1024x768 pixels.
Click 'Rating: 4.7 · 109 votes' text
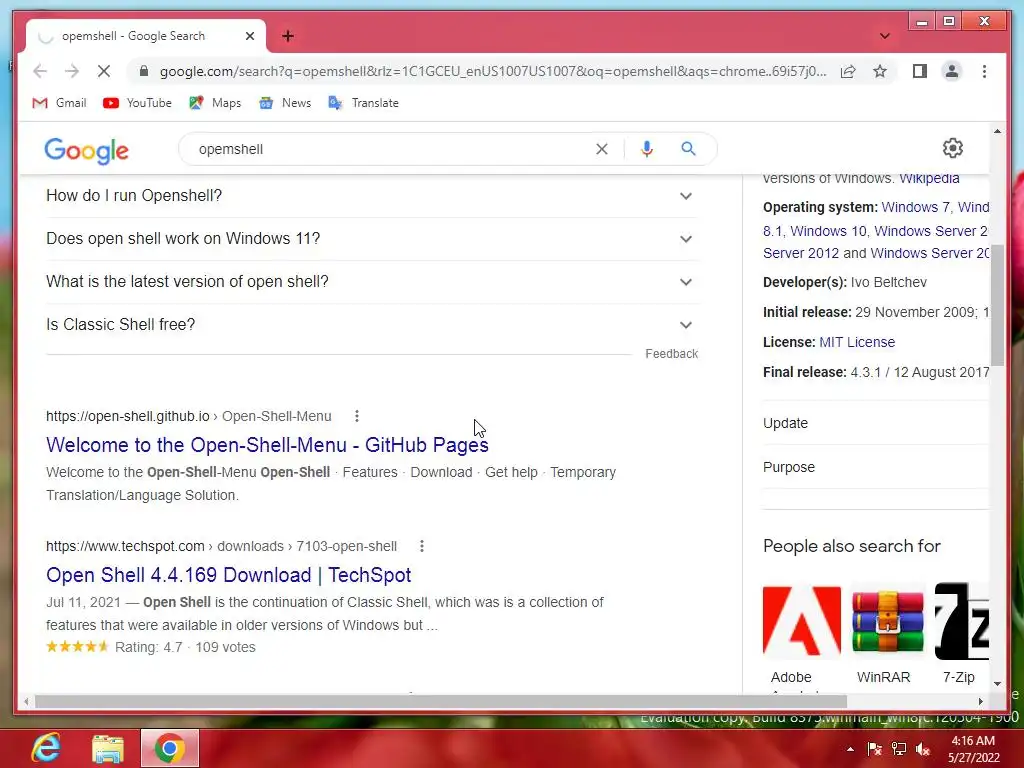(x=185, y=647)
